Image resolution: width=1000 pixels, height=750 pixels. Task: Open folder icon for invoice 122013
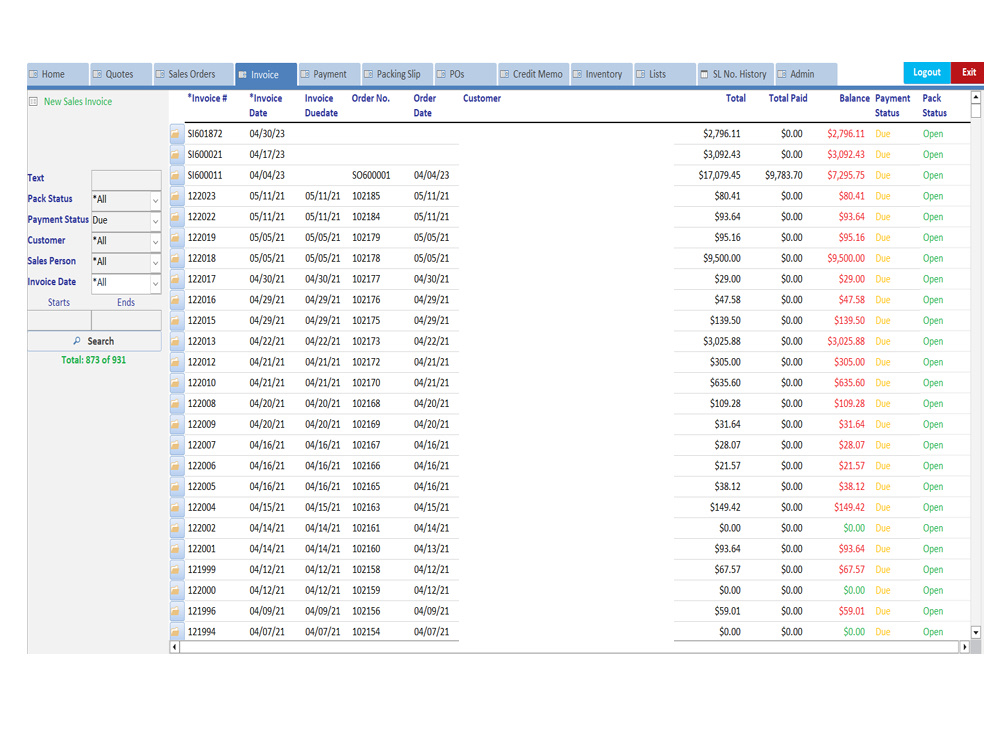(175, 341)
